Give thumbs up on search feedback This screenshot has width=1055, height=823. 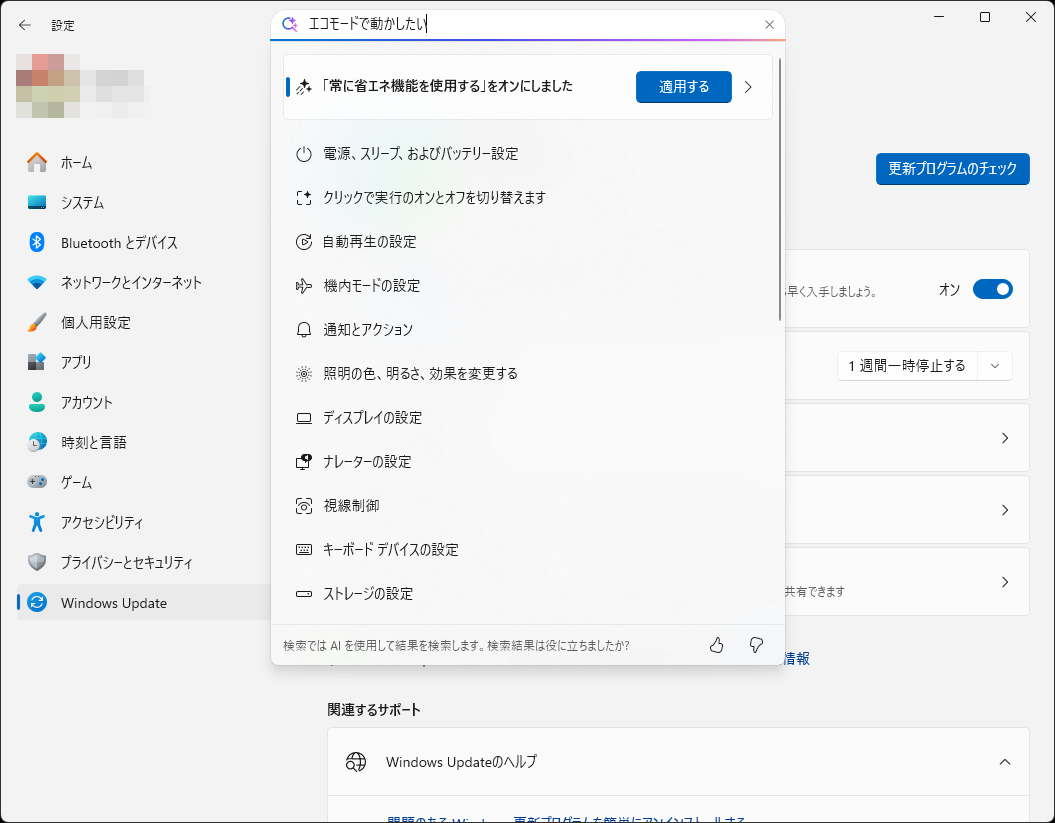(x=716, y=645)
